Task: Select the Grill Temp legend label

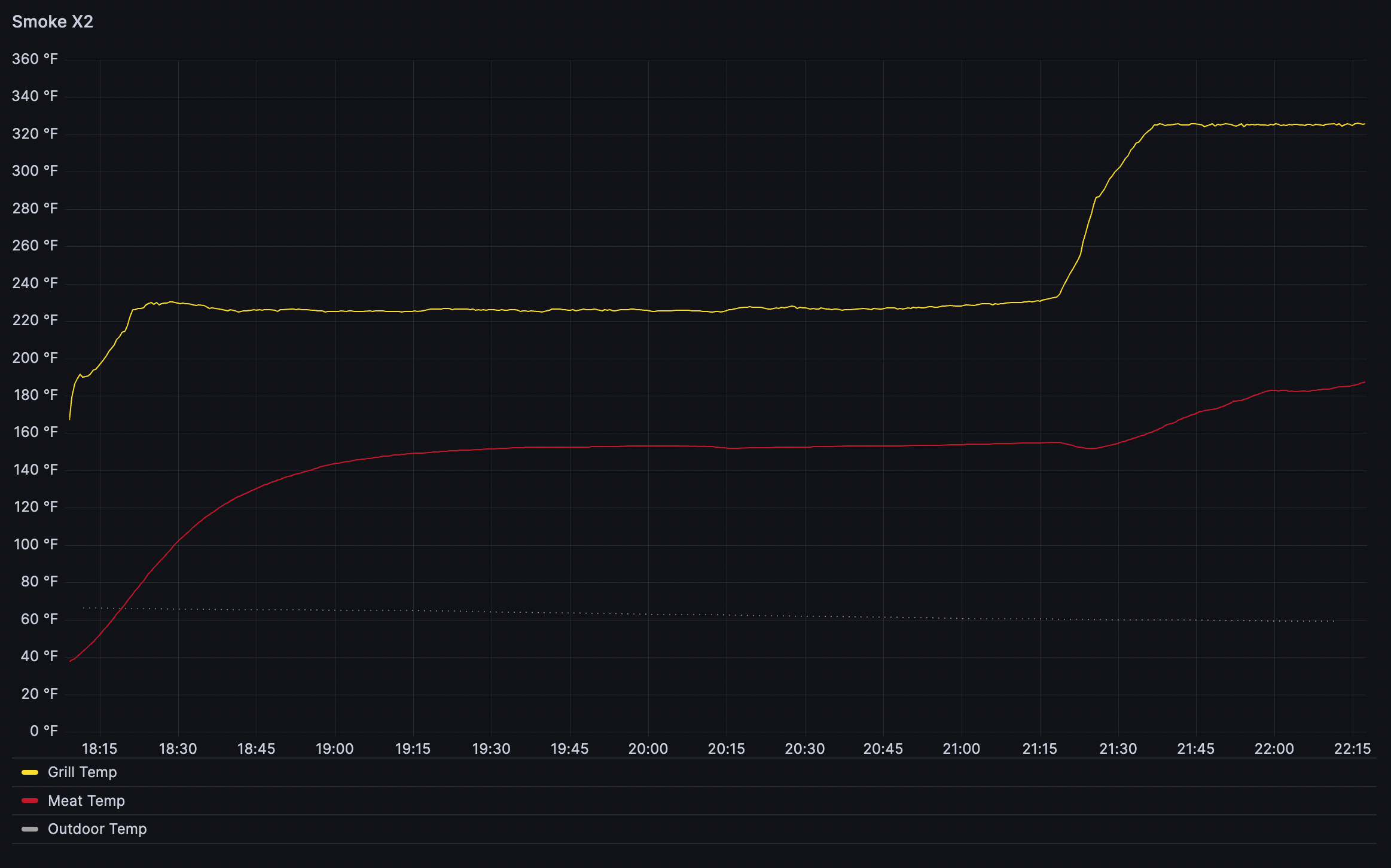Action: (x=82, y=772)
